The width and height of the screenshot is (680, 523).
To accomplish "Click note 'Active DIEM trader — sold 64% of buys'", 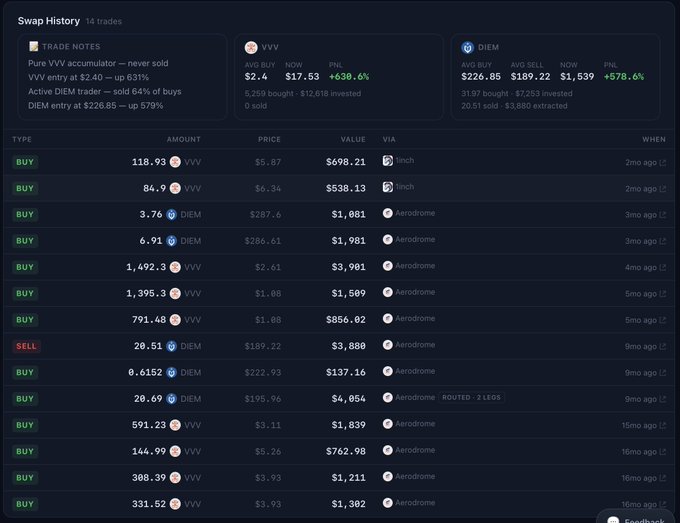I will (x=105, y=92).
